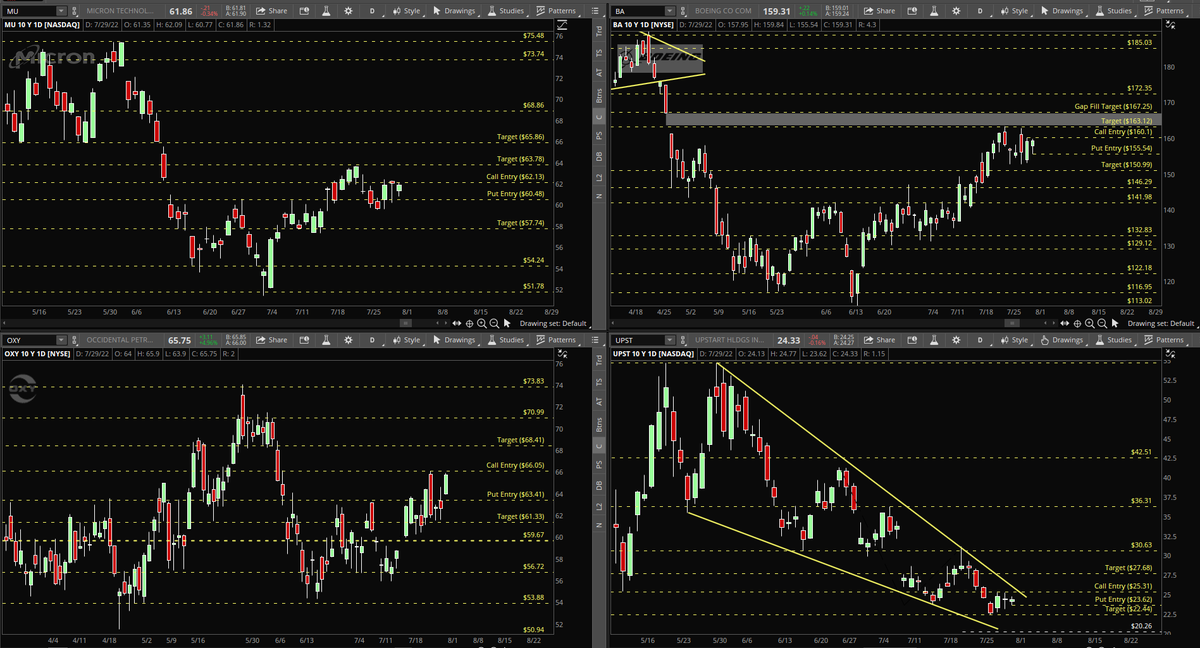1200x648 pixels.
Task: Toggle price axis auto-scale icon on BA chart
Action: click(1170, 24)
